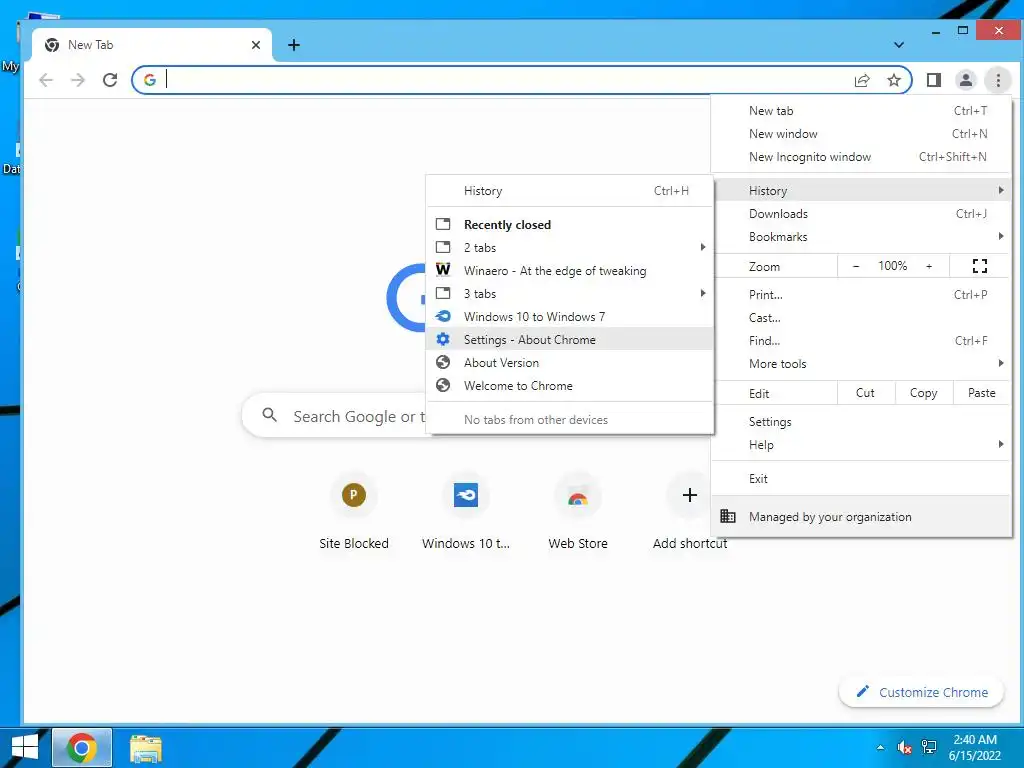Choose Exit in Chrome menu
The height and width of the screenshot is (768, 1024).
861,478
